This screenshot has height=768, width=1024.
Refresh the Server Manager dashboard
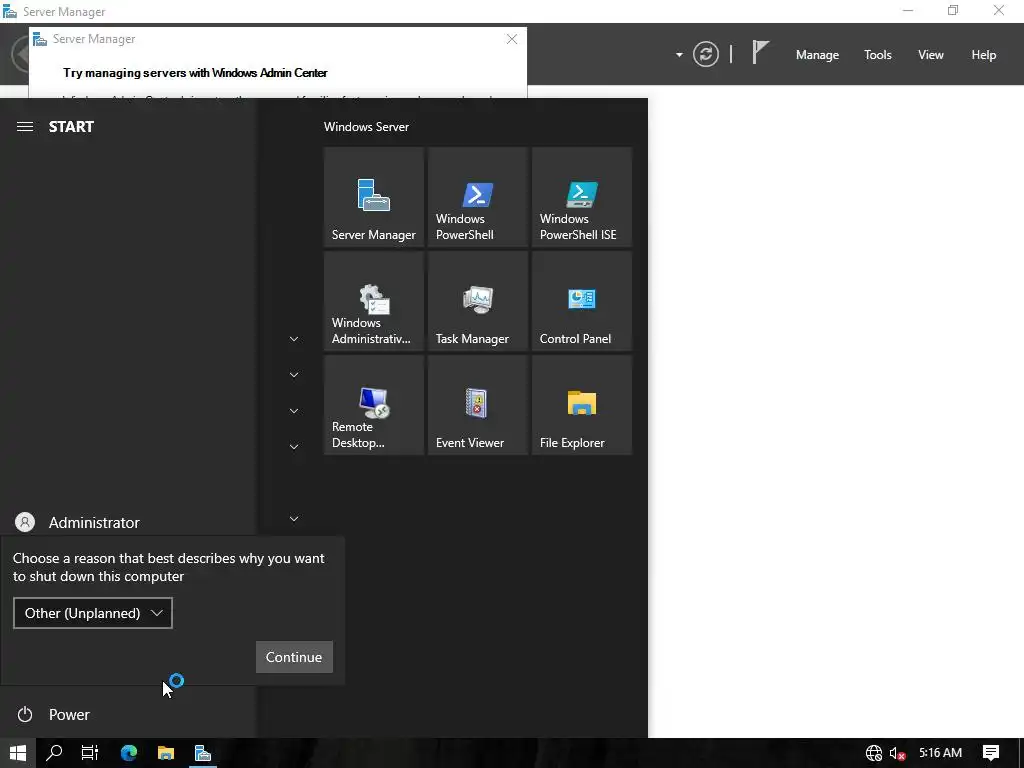click(x=705, y=54)
